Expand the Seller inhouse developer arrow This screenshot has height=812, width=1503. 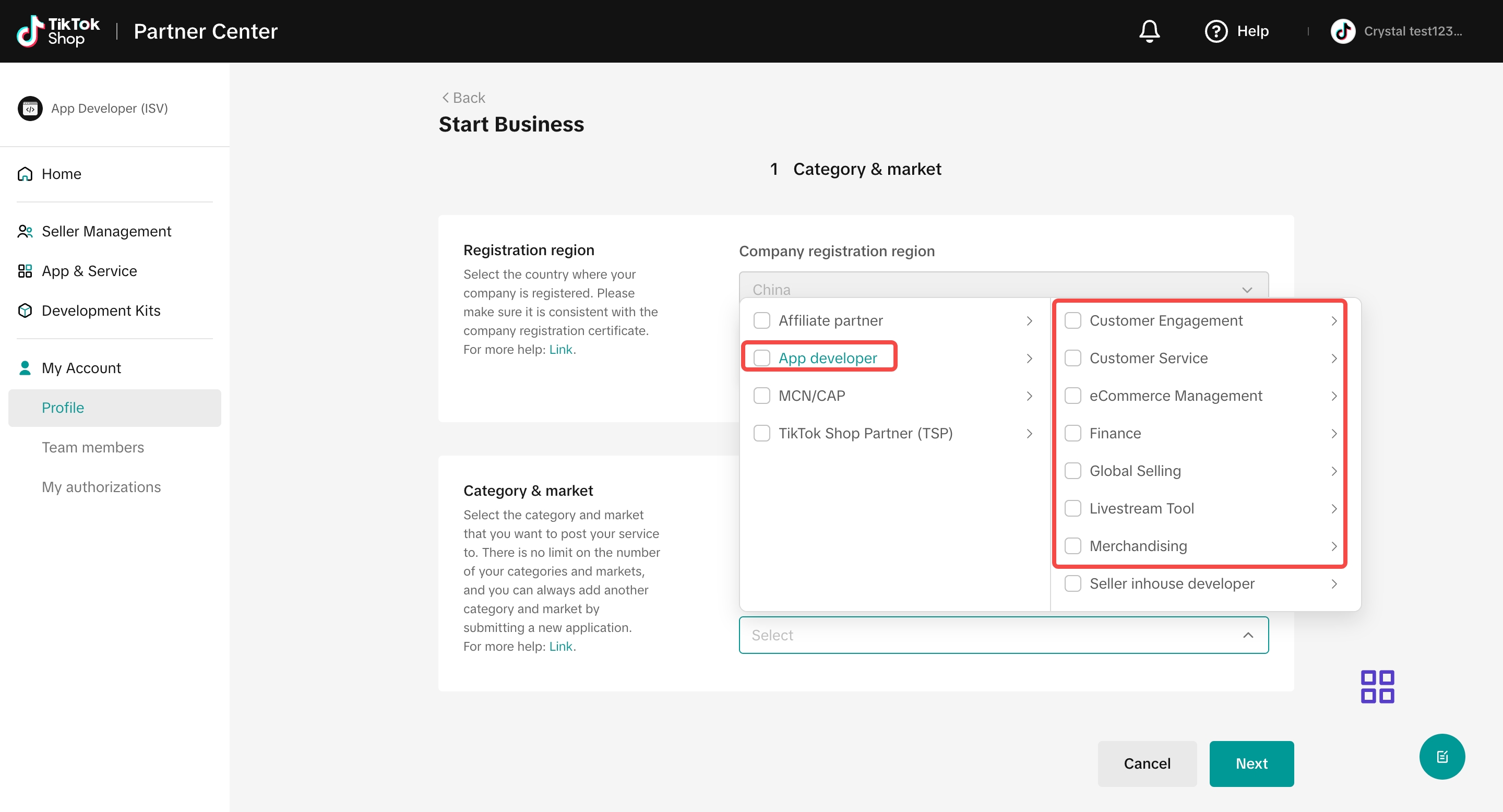[x=1334, y=584]
